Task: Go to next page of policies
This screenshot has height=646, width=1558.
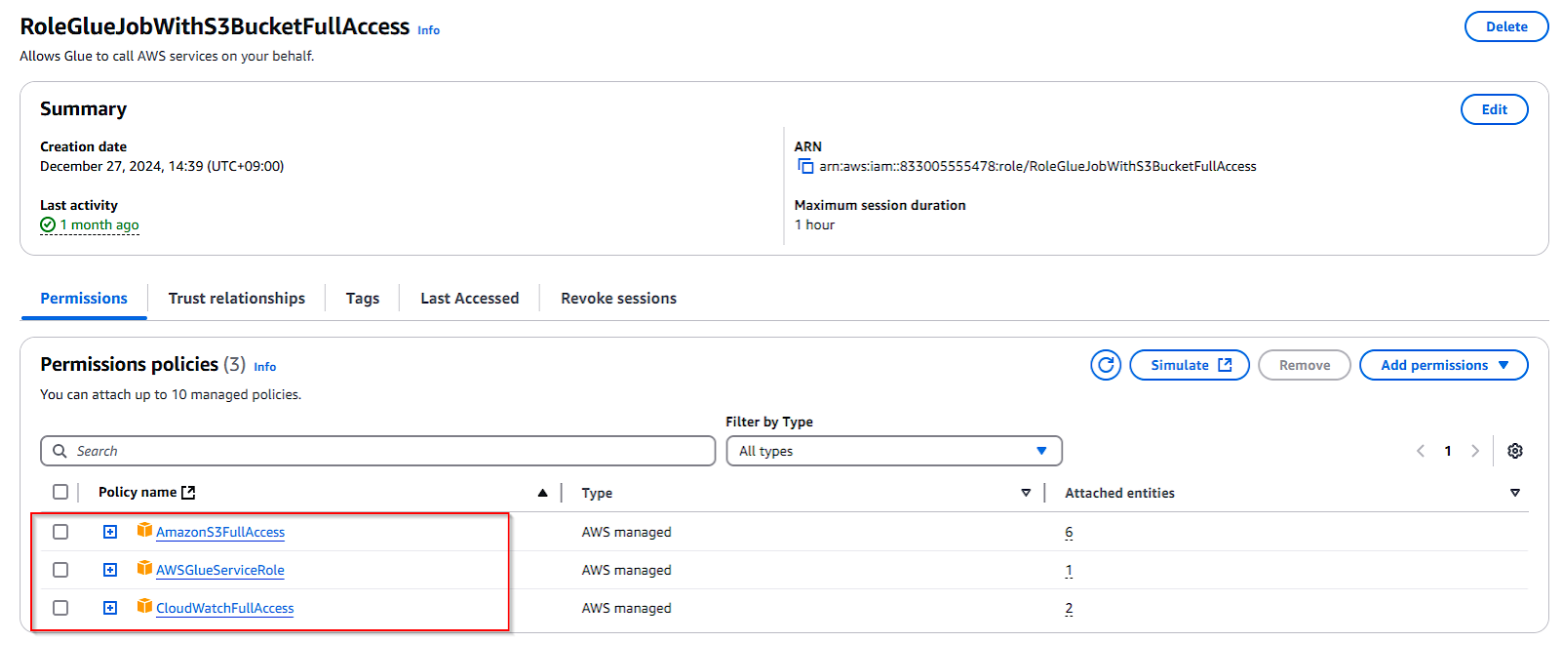Action: point(1474,451)
